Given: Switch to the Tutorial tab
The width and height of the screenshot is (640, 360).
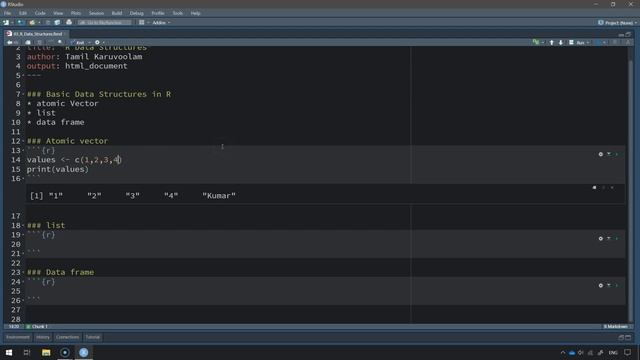Looking at the screenshot, I should pyautogui.click(x=93, y=337).
